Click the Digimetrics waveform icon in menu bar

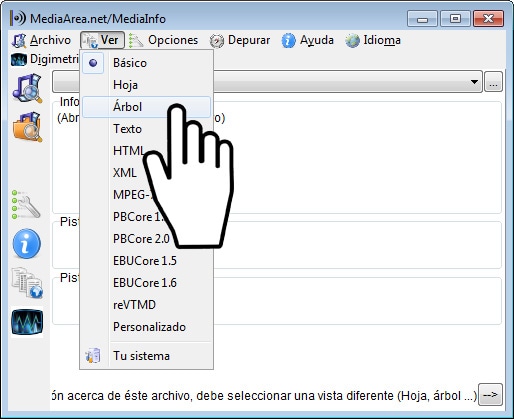19,59
